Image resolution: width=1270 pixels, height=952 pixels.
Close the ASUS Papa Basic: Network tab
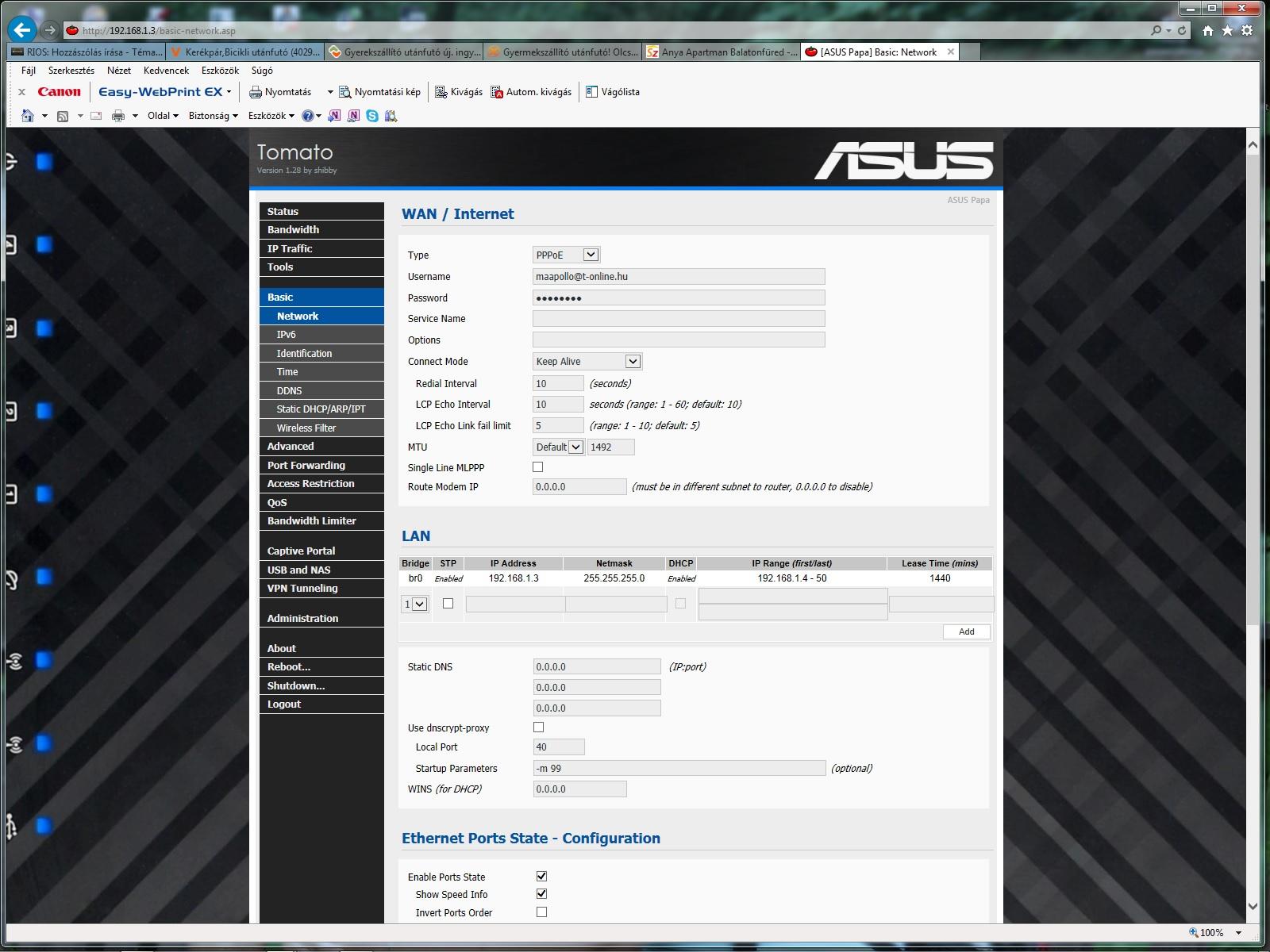point(950,52)
